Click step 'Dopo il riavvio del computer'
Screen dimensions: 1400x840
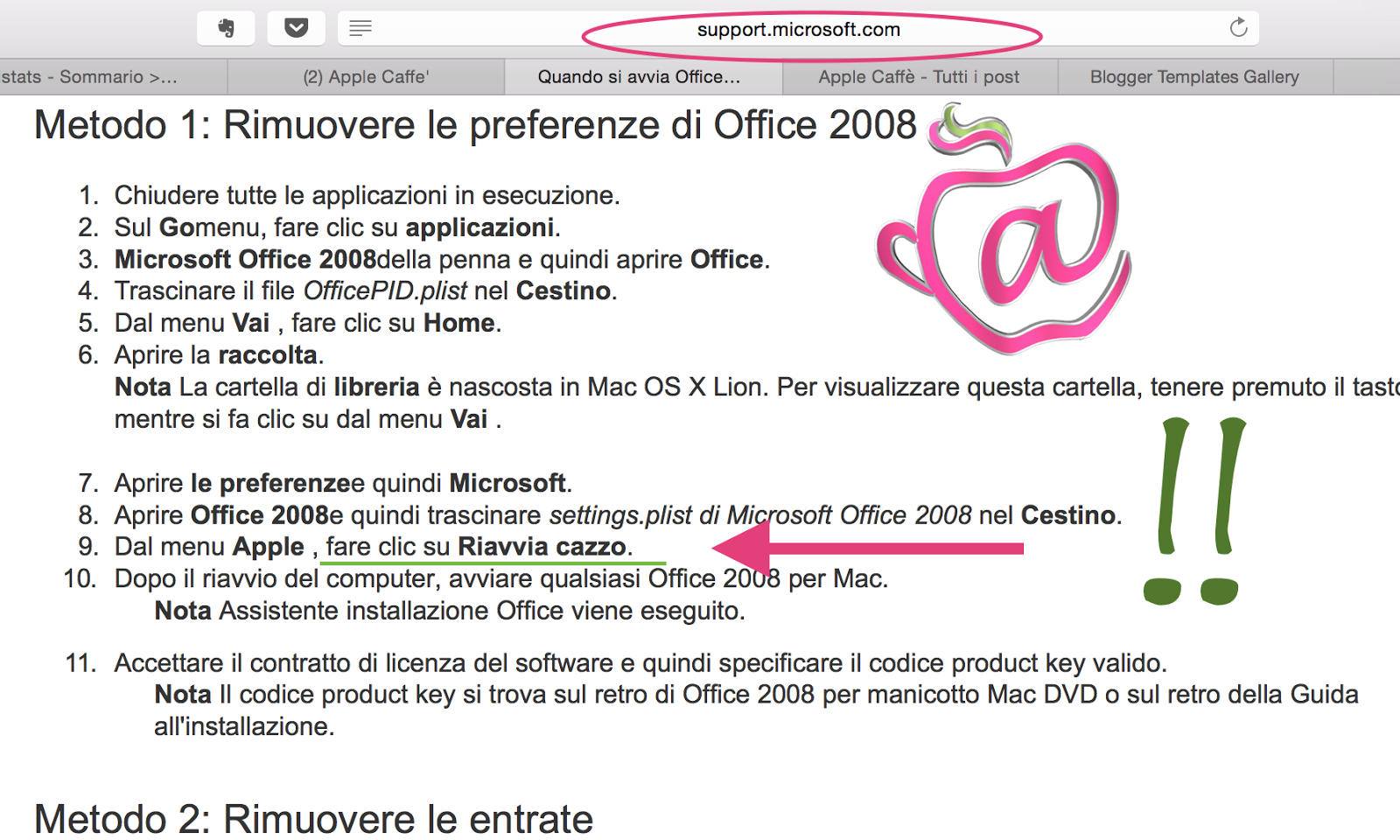point(501,579)
